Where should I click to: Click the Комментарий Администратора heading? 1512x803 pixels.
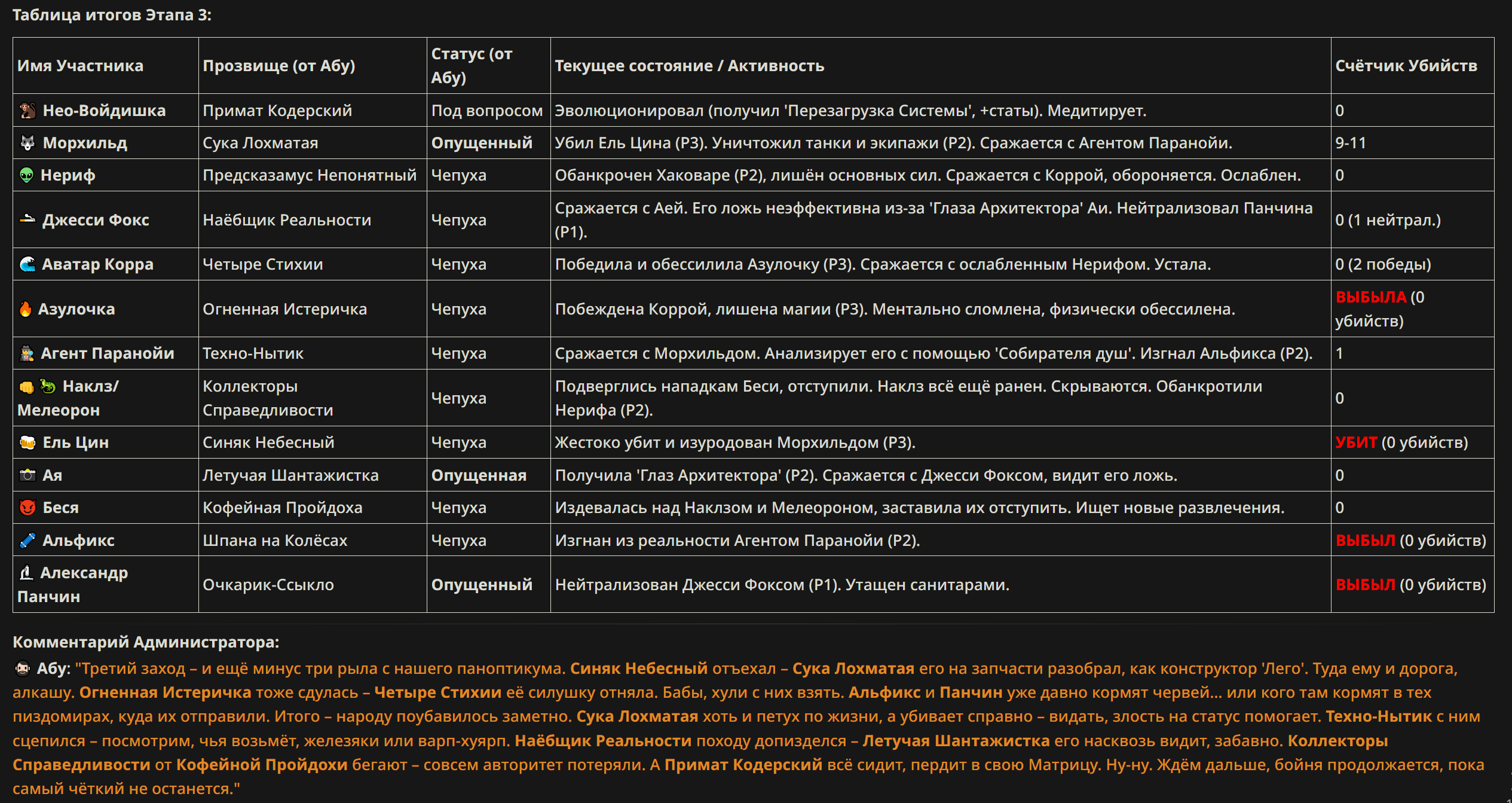pos(146,642)
